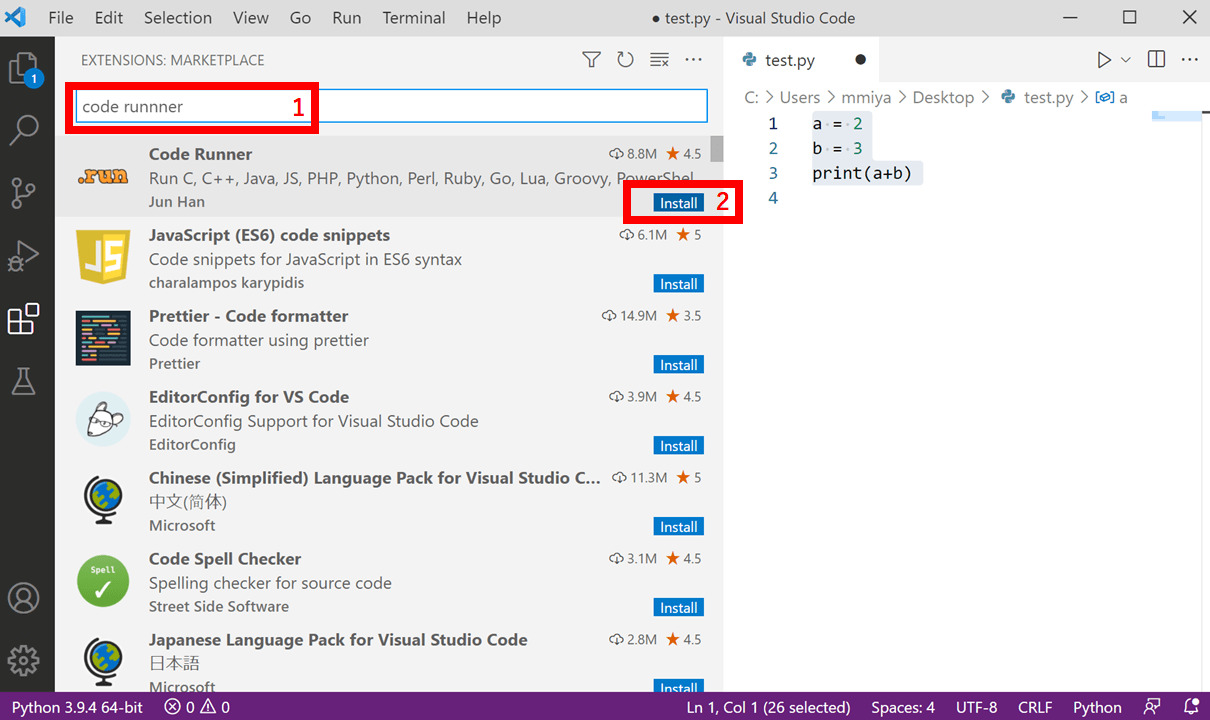The width and height of the screenshot is (1210, 720).
Task: Open Views and More Actions ellipsis in Extensions
Action: (x=693, y=60)
